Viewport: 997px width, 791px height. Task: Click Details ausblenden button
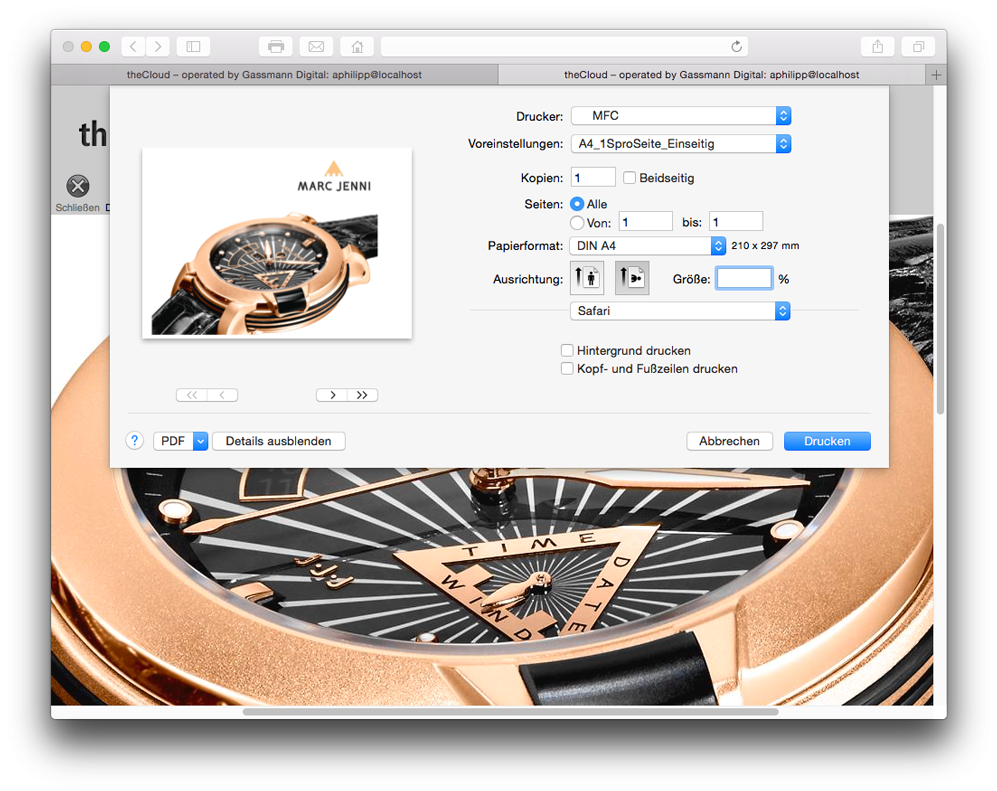pyautogui.click(x=278, y=441)
